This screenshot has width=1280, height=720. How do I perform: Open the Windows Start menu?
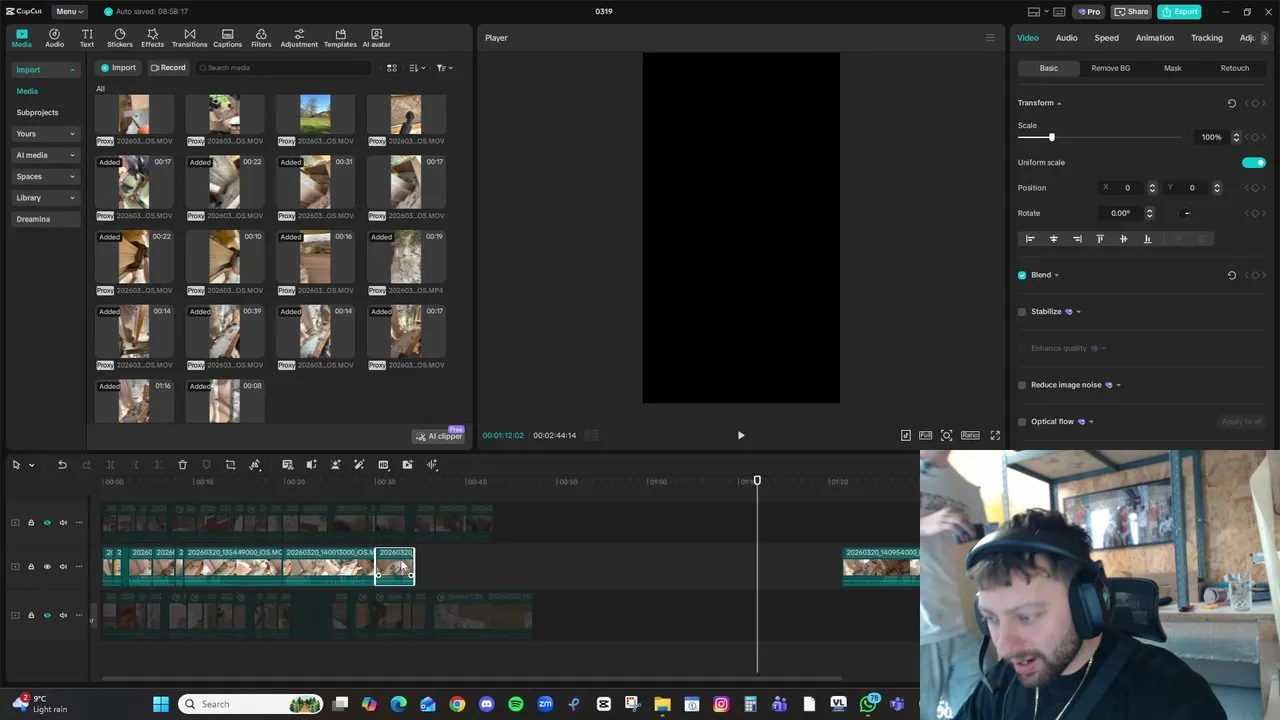click(161, 704)
